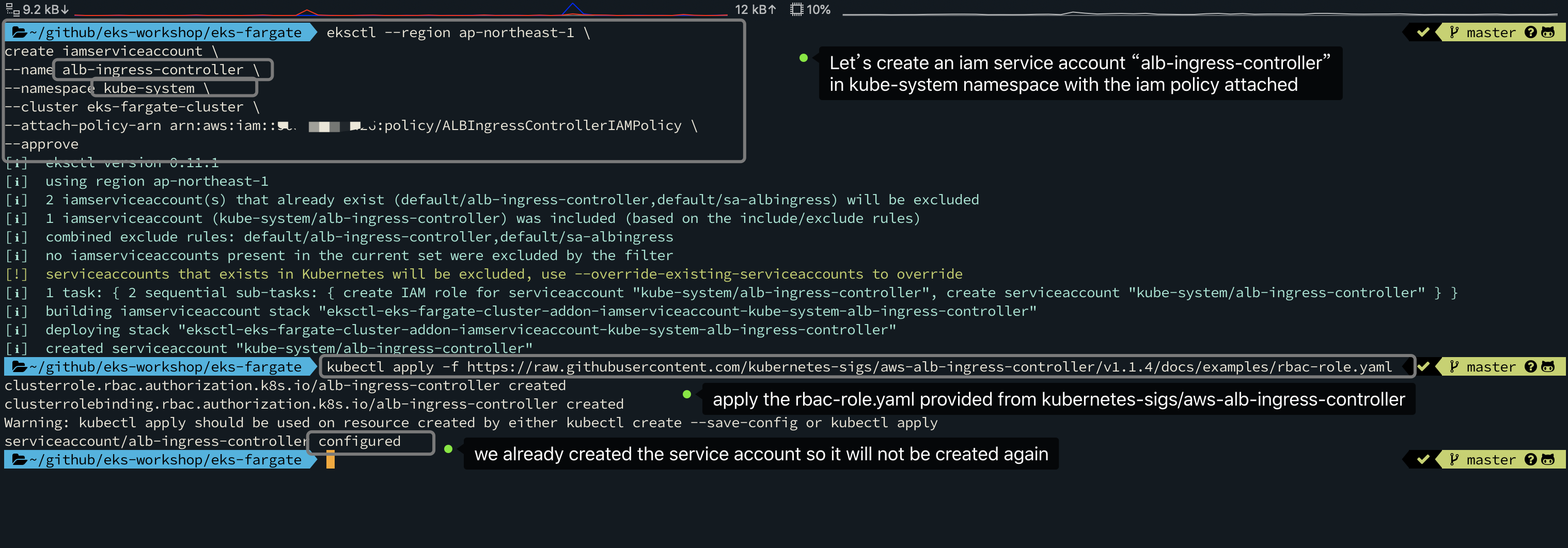Click master branch label on the kubectl apply row
The image size is (1568, 548).
pos(1492,367)
